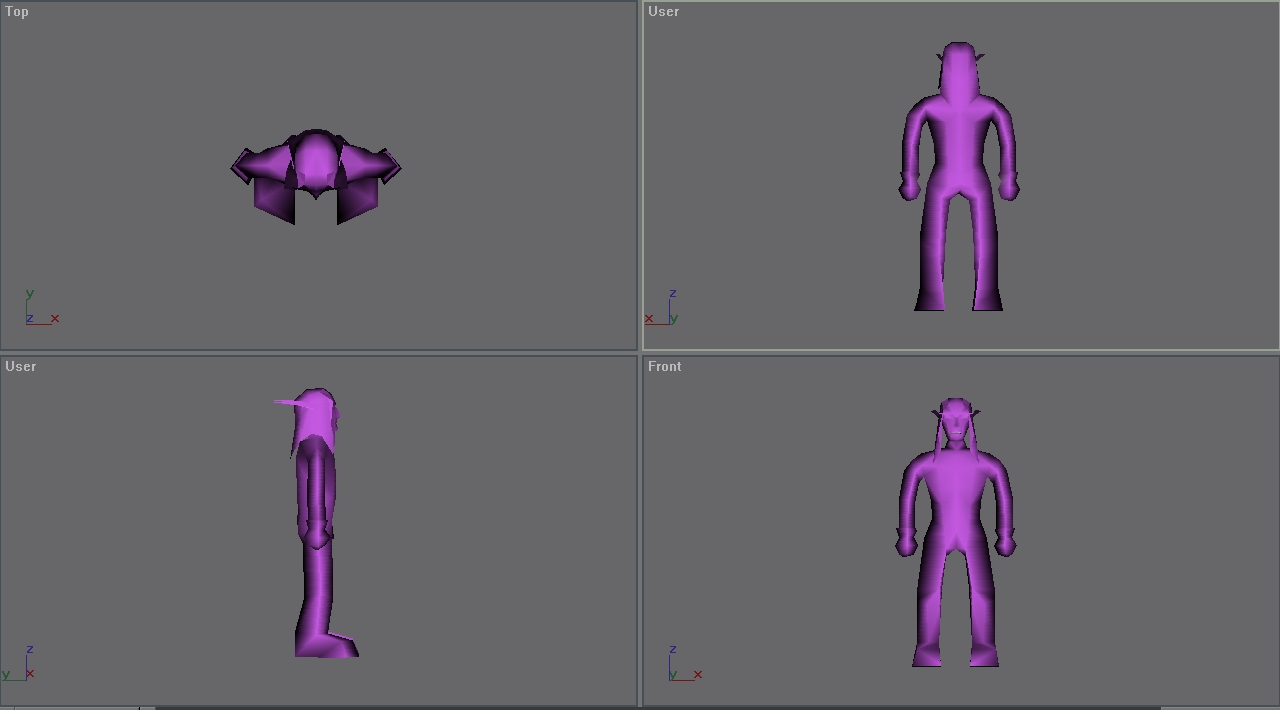Click the vertical divider between Top and User viewports
Viewport: 1280px width, 710px height.
pos(640,175)
